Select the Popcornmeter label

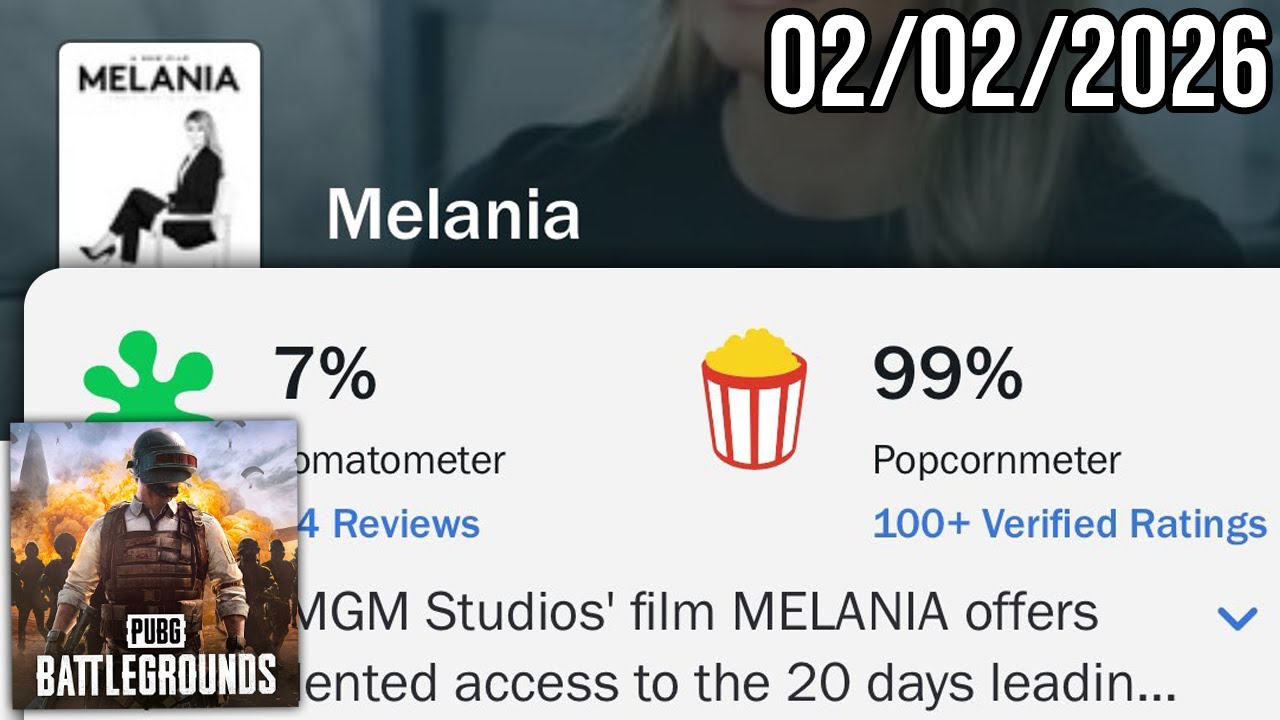(x=996, y=461)
